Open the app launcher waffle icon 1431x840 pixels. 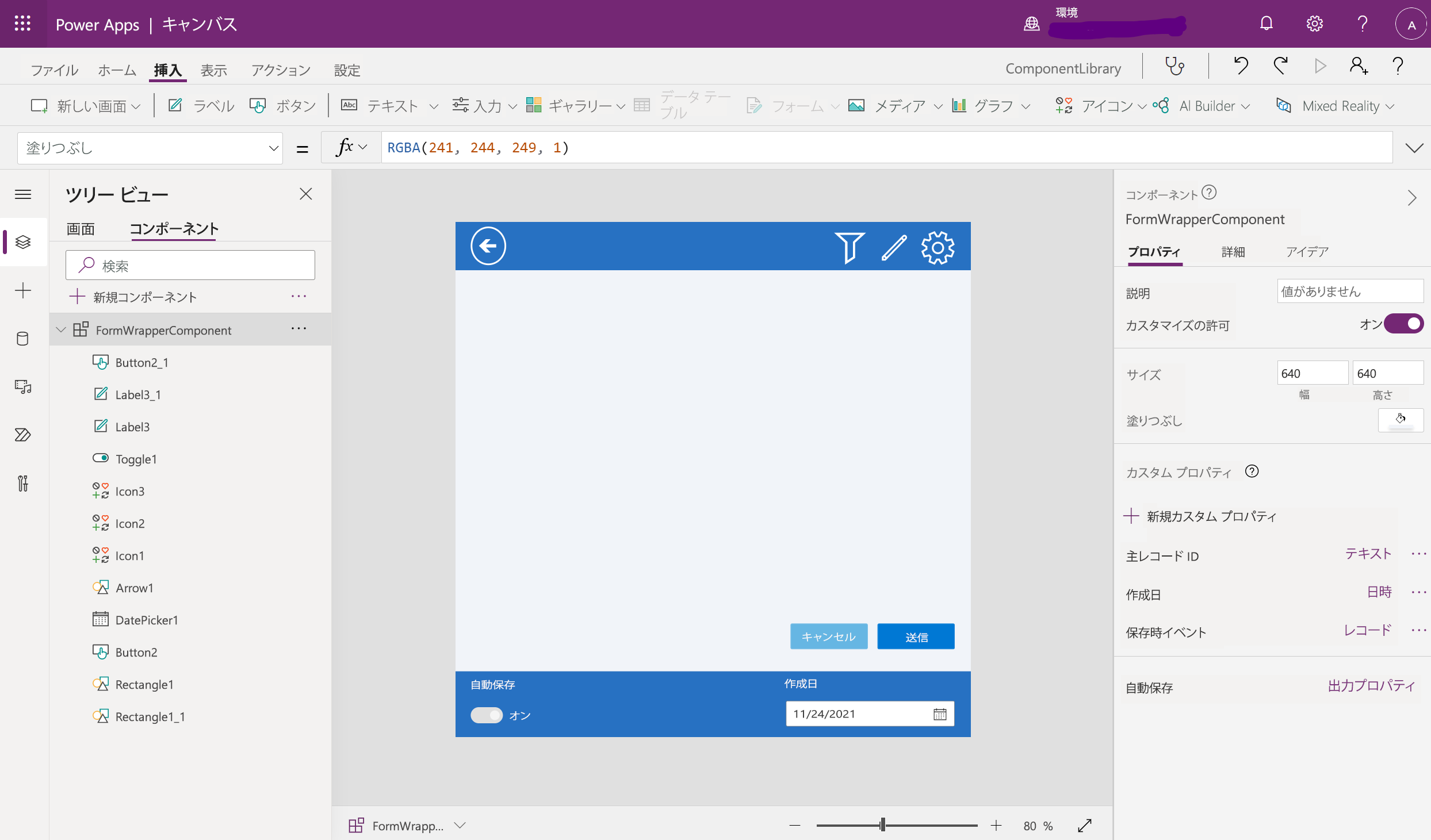pos(22,24)
